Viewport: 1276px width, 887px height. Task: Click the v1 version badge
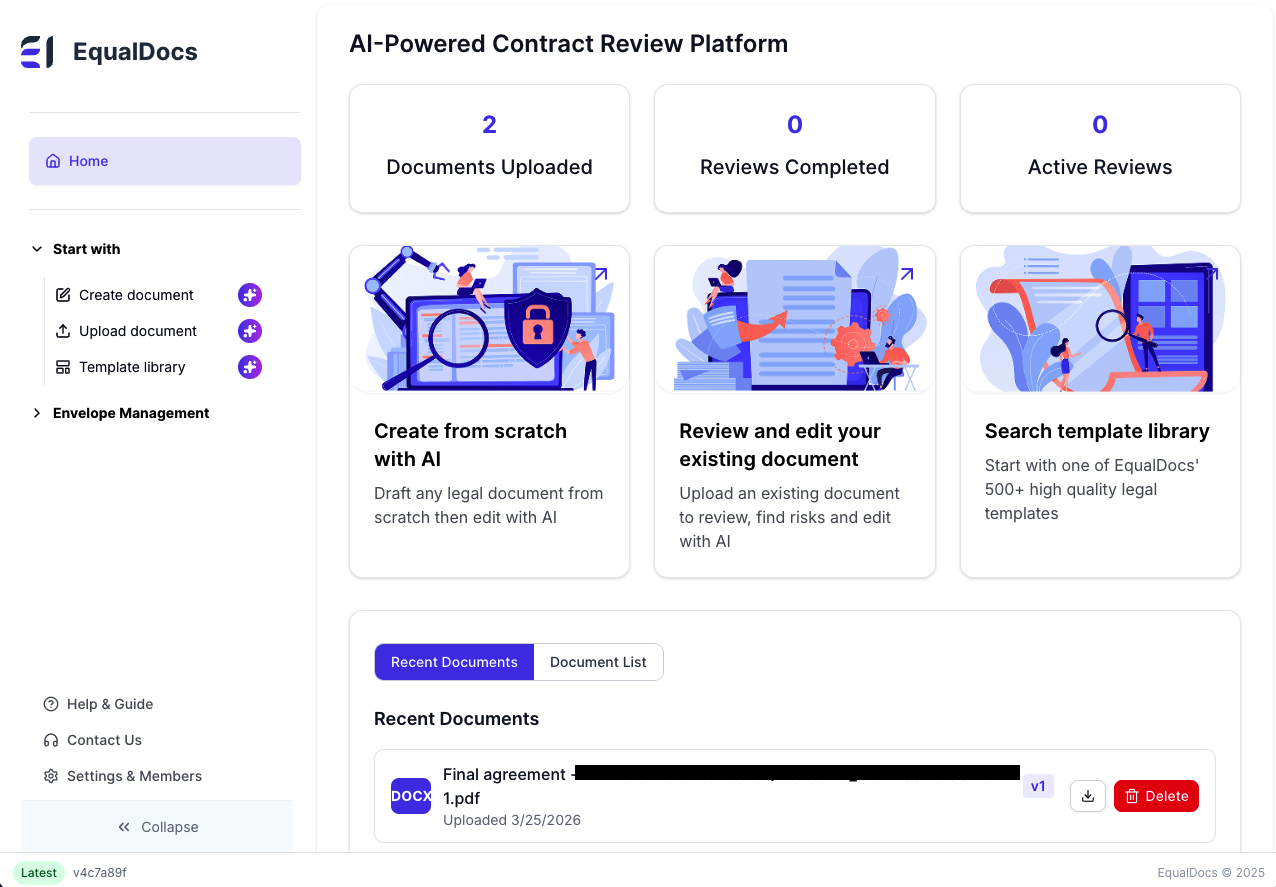(x=1038, y=786)
